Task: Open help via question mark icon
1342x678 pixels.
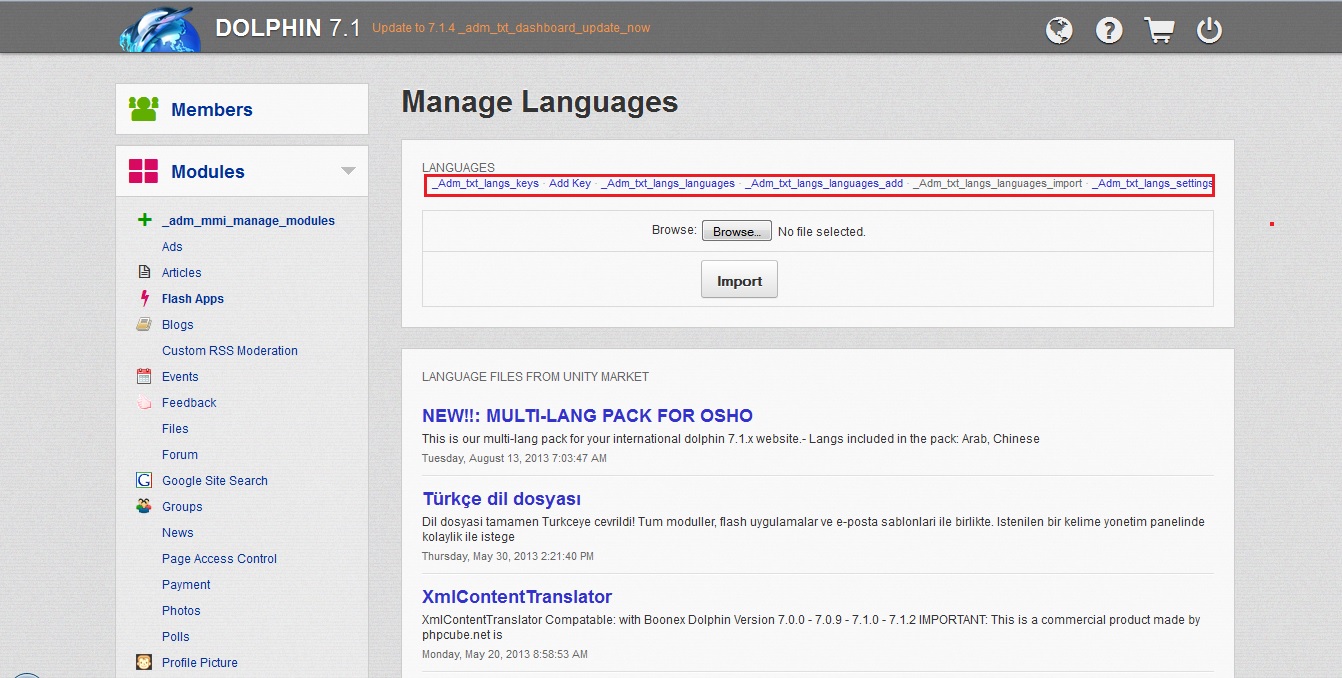Action: 1109,31
